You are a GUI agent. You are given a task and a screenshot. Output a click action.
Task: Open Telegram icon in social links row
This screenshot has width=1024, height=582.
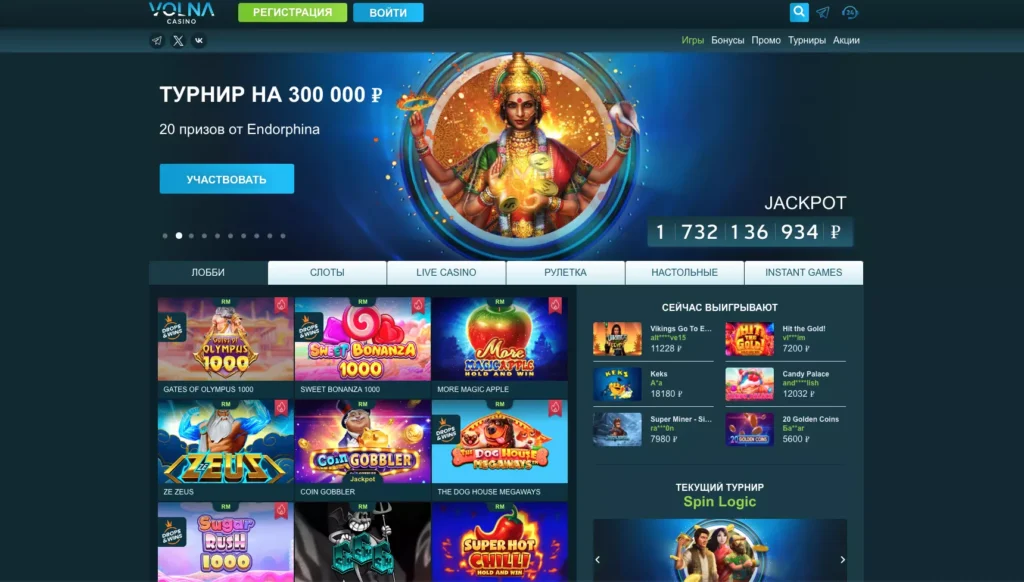point(157,40)
